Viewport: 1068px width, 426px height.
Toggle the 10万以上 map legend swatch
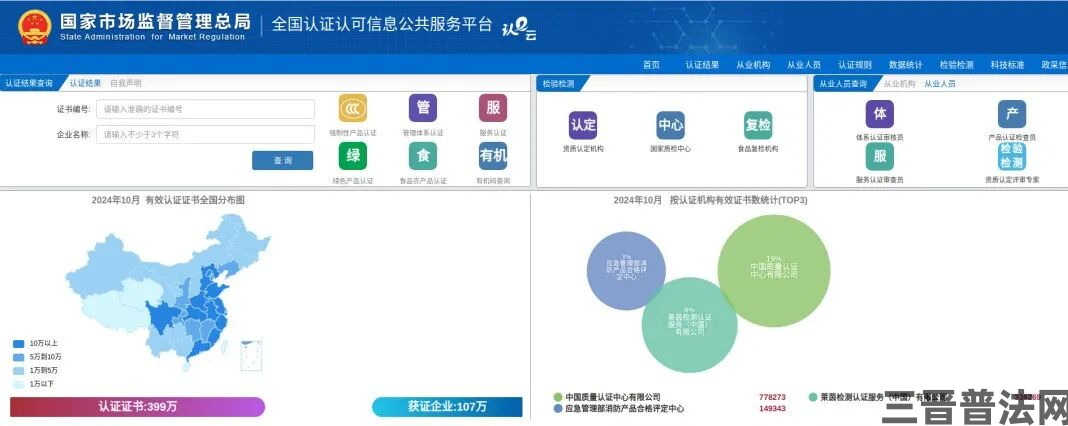[x=19, y=344]
